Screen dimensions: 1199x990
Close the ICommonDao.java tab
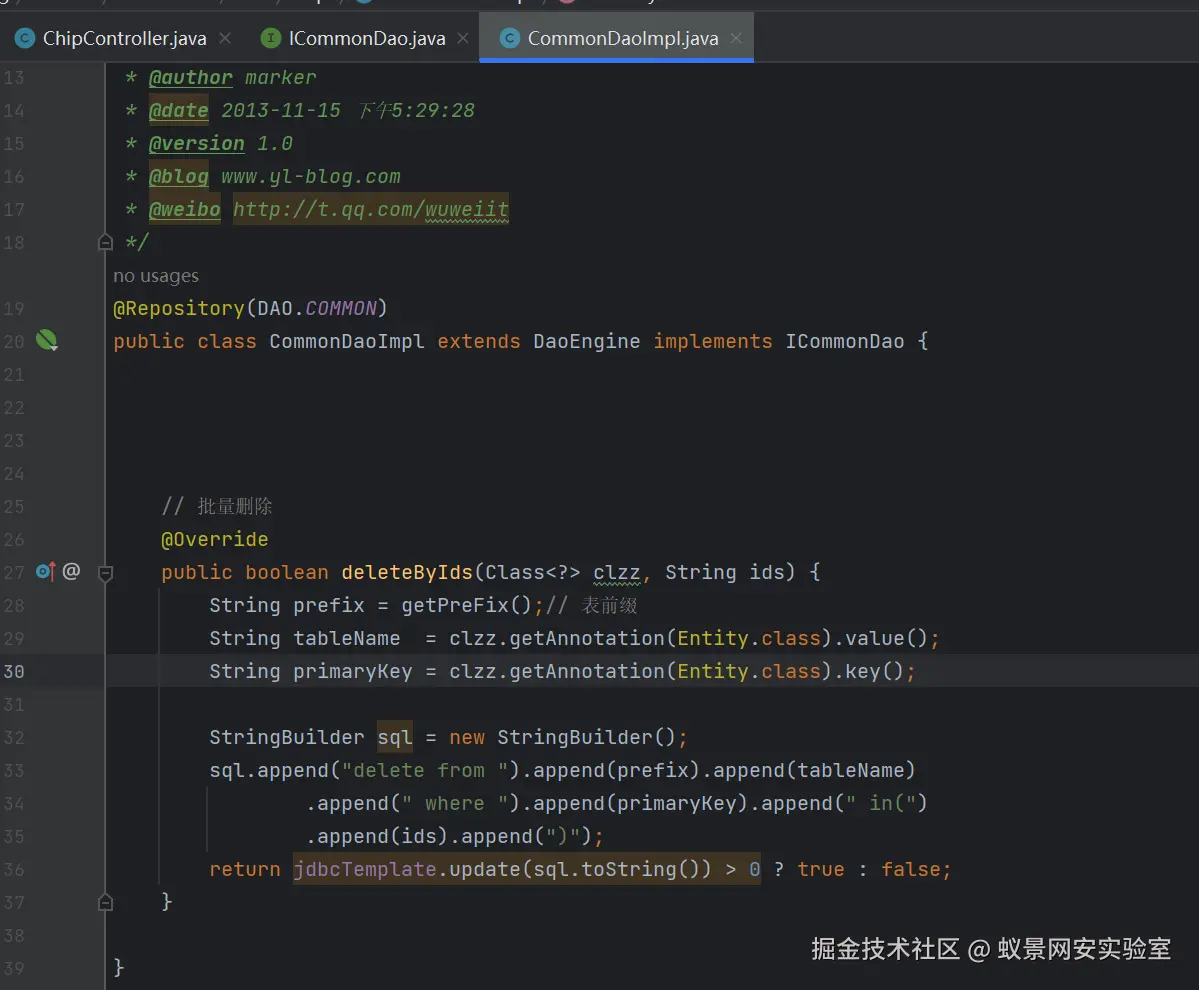tap(463, 37)
